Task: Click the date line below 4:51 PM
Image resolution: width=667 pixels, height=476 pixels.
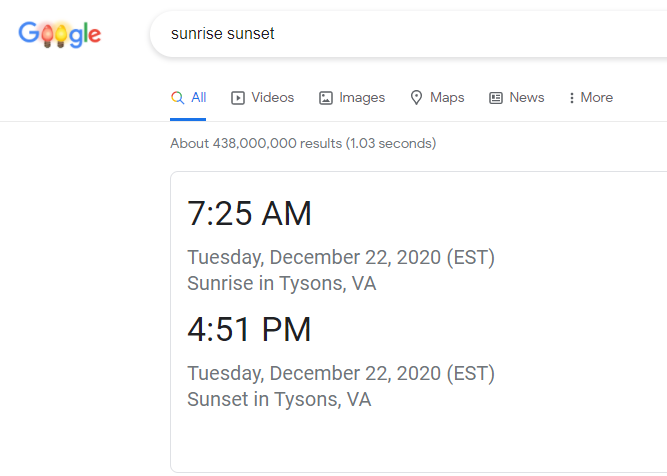Action: 340,374
